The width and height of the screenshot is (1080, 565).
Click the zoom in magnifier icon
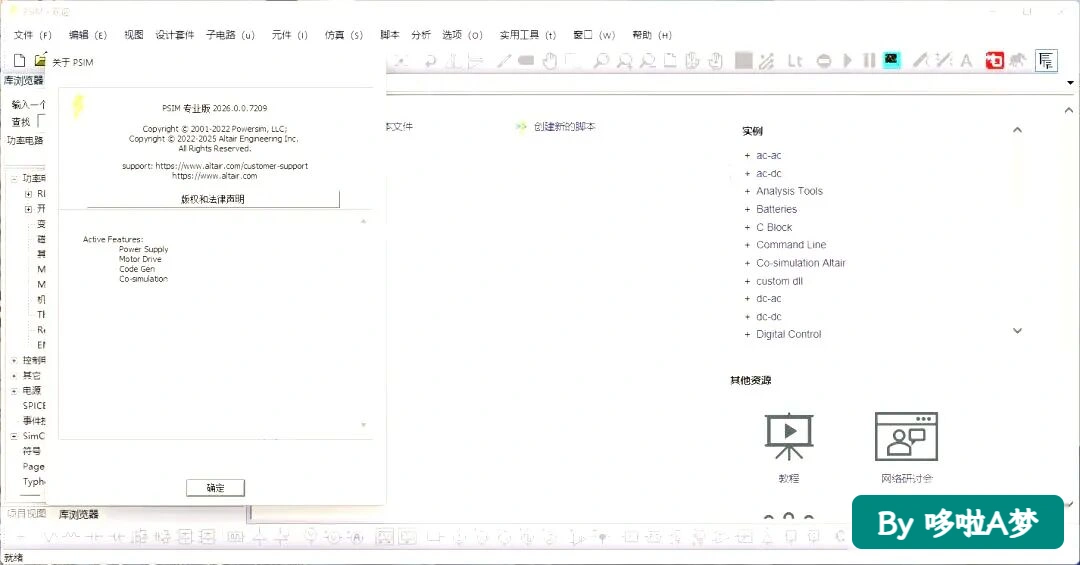624,61
